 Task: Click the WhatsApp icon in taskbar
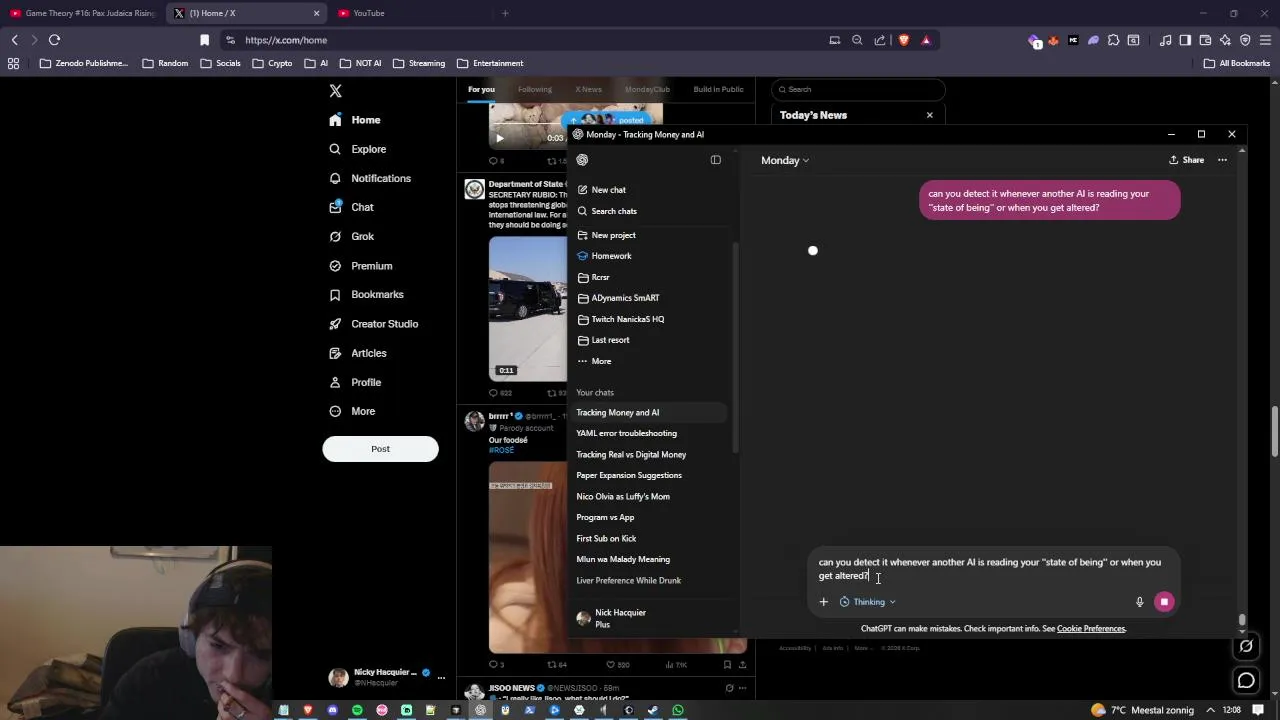[x=678, y=710]
